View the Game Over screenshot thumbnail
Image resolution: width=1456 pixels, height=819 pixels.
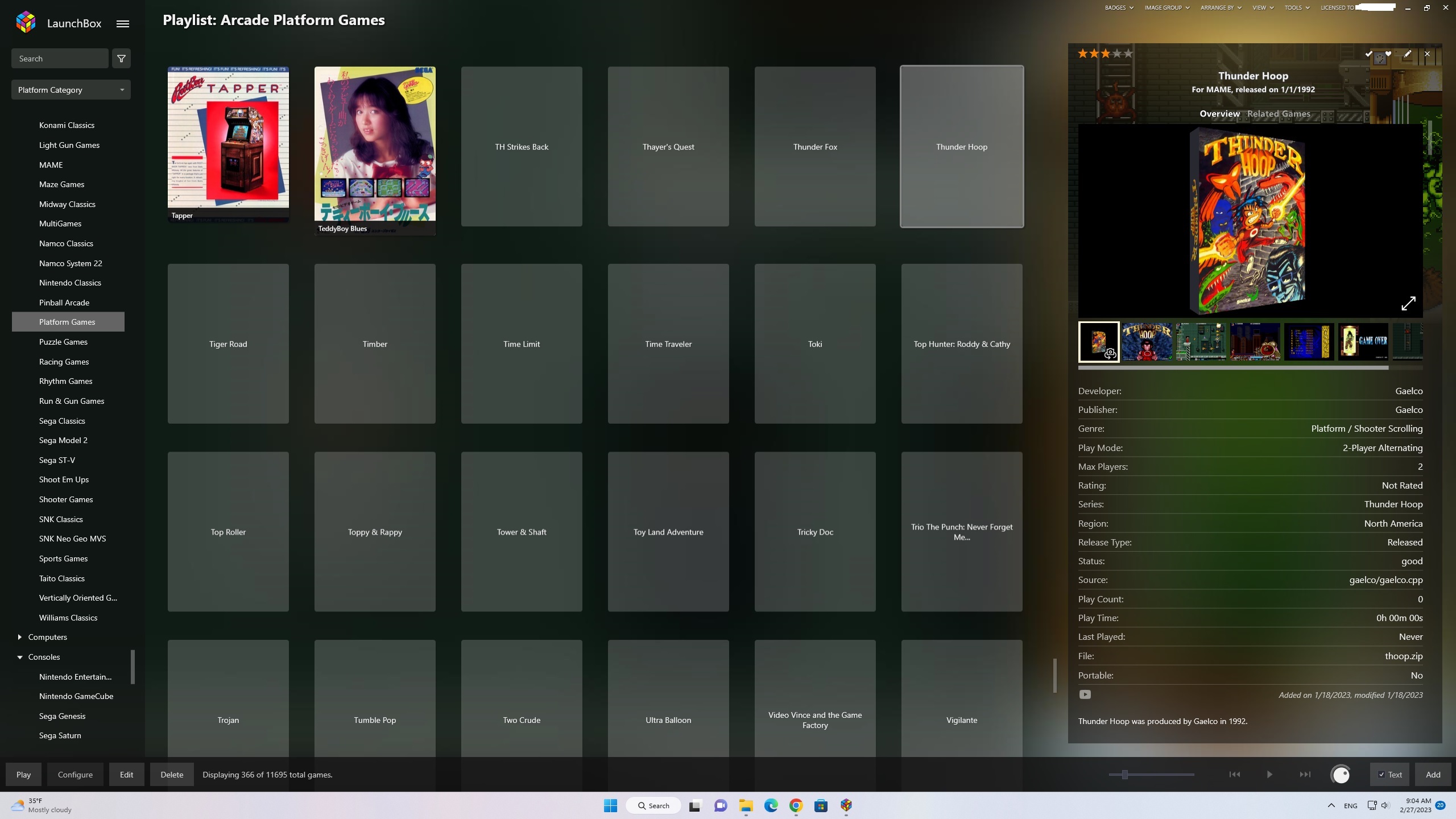[x=1363, y=342]
